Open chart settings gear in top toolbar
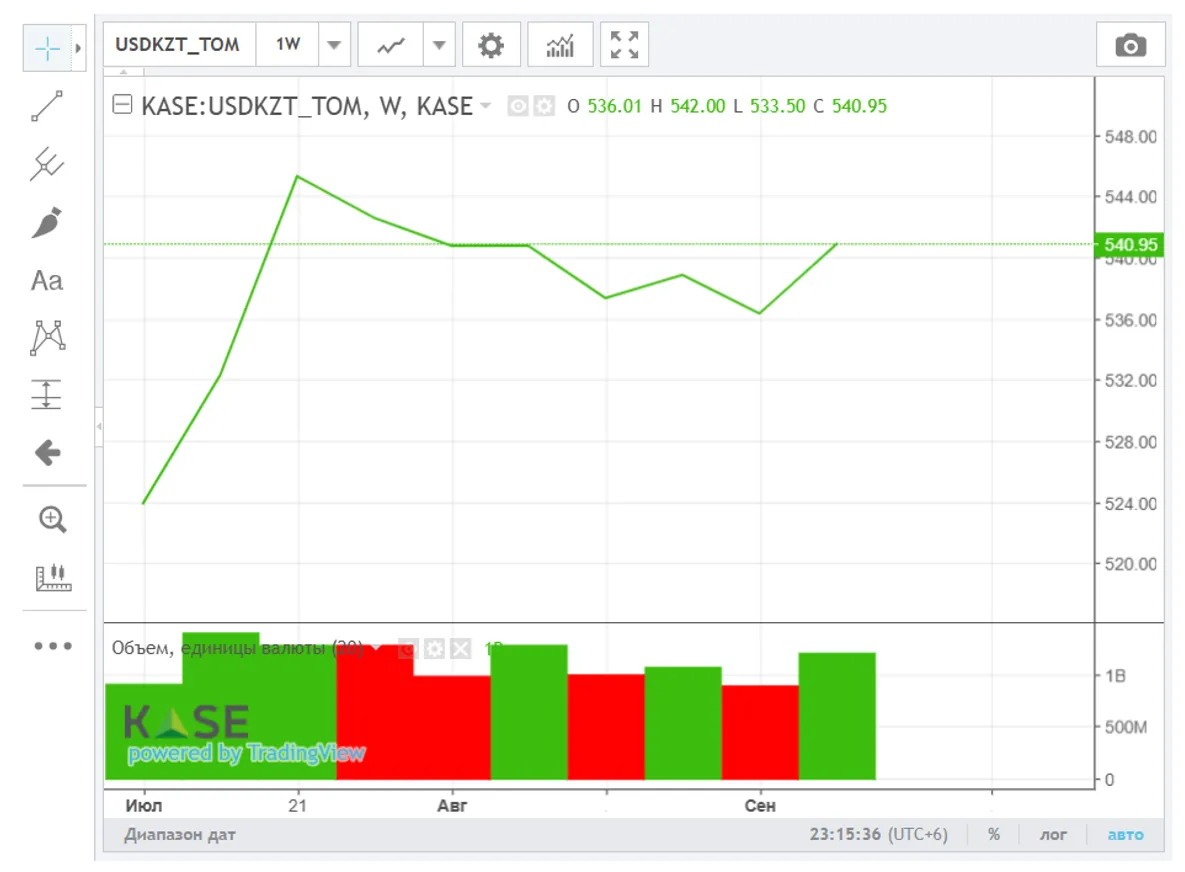1185x872 pixels. coord(491,46)
